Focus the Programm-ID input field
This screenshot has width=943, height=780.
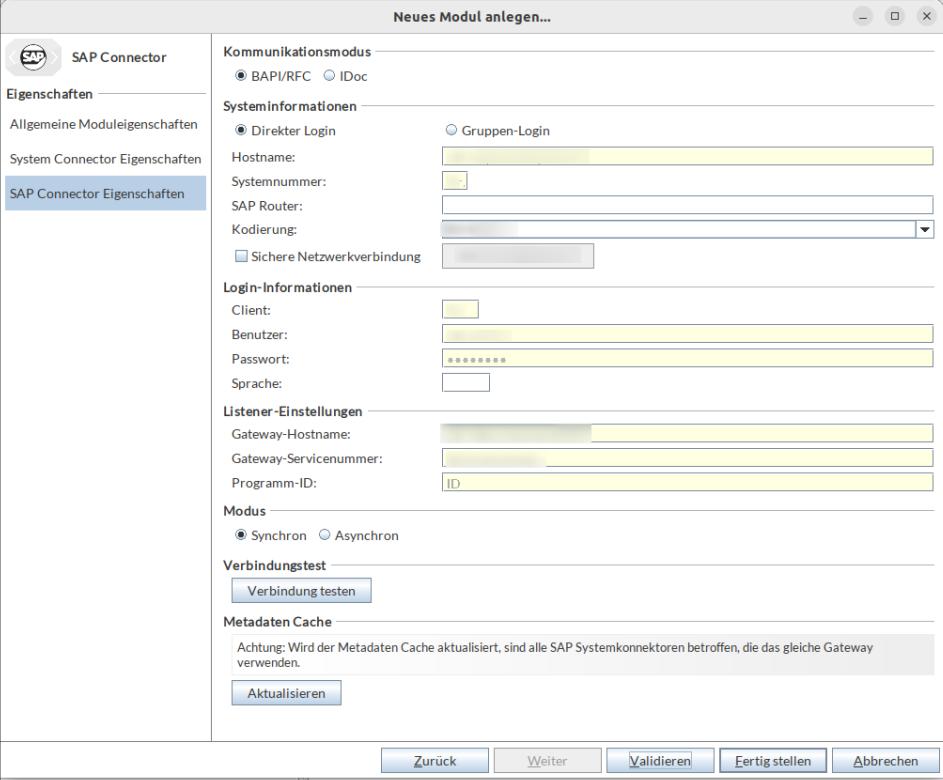tap(687, 483)
